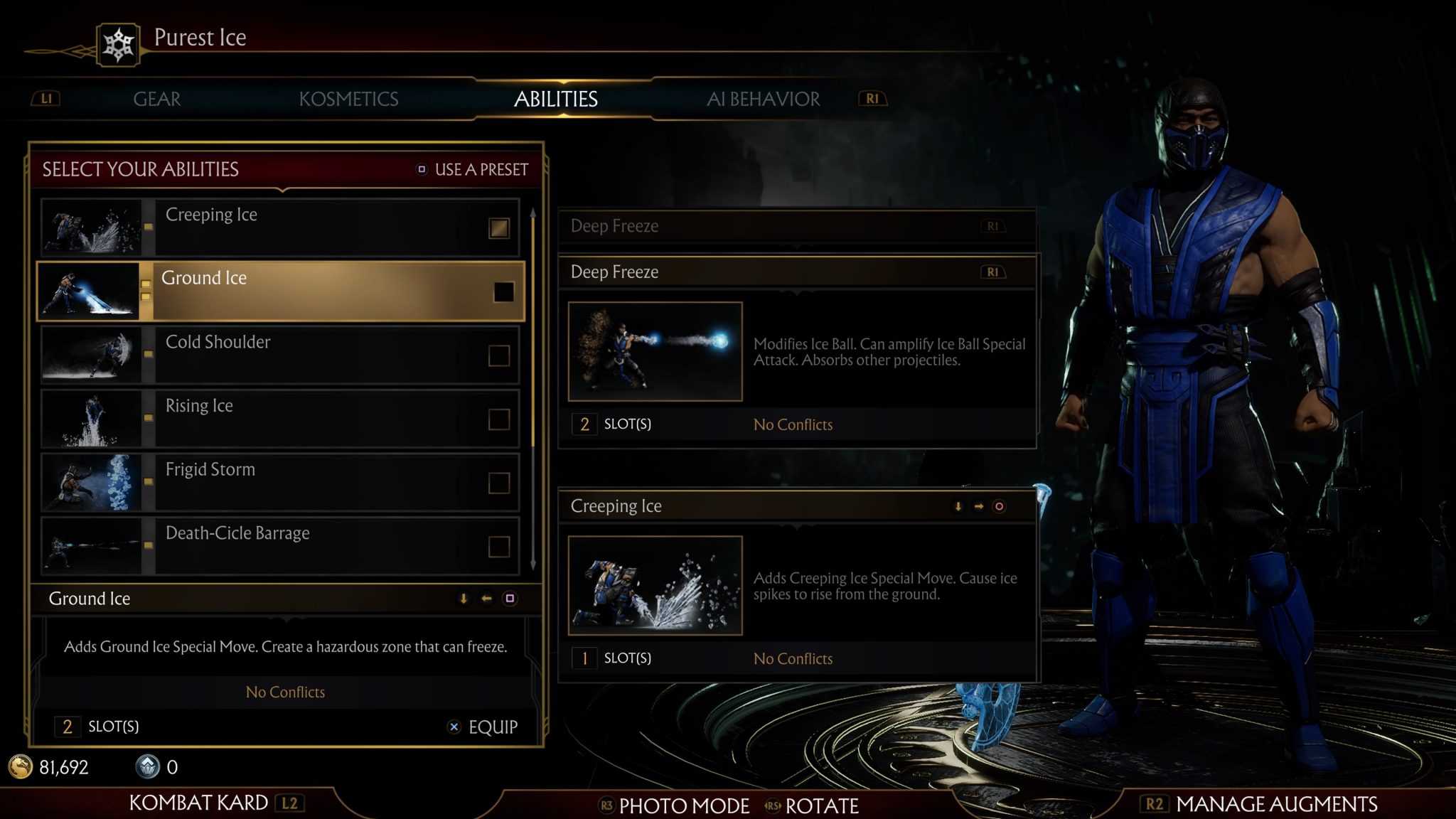The height and width of the screenshot is (819, 1456).
Task: Click the R1 icon on highlighted Deep Freeze header
Action: (992, 272)
